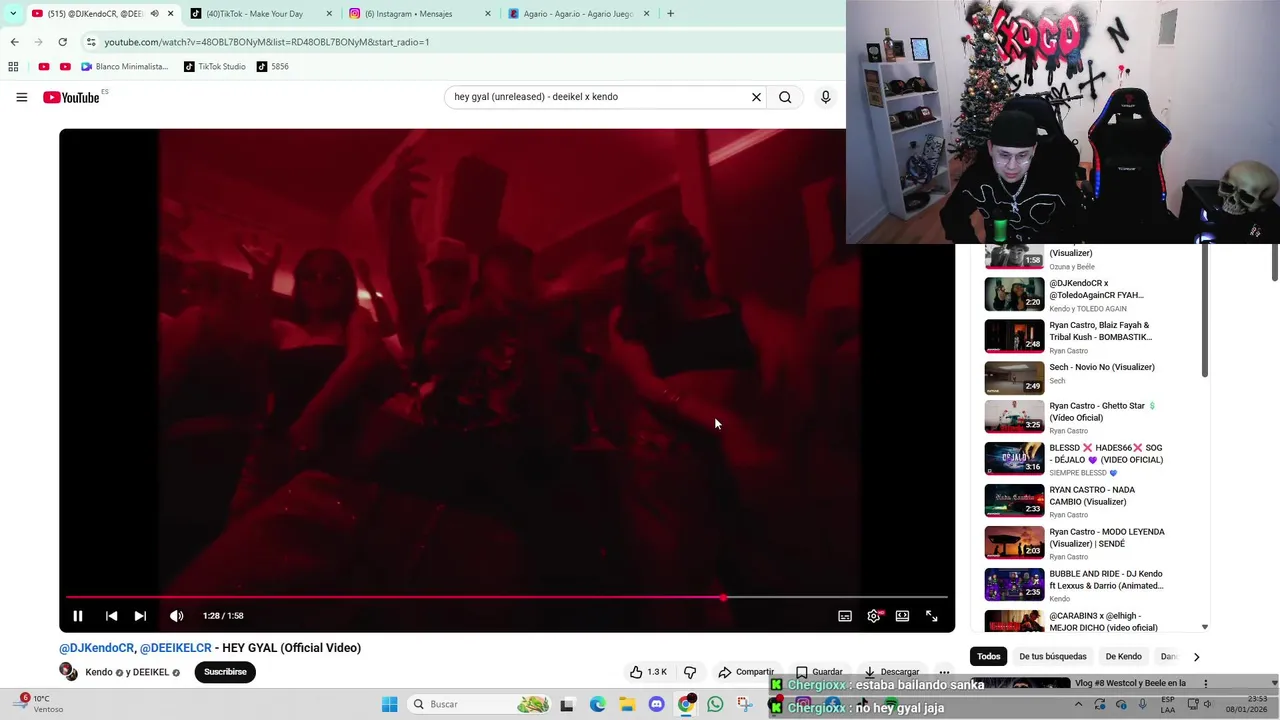The height and width of the screenshot is (720, 1280).
Task: Show more filter chips with right arrow
Action: 1196,657
